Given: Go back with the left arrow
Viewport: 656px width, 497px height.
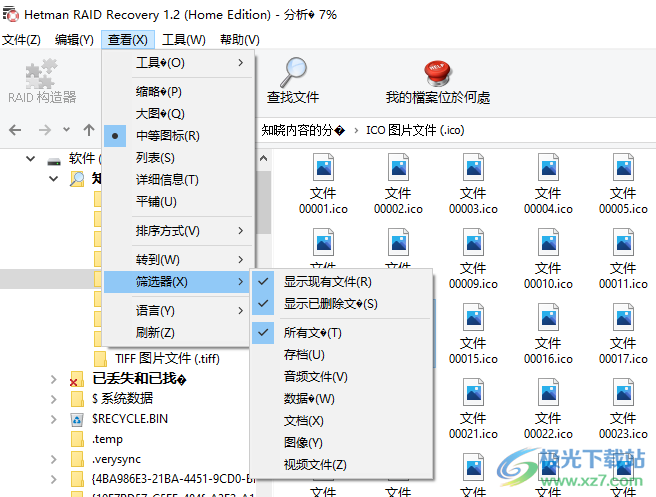Looking at the screenshot, I should 15,130.
